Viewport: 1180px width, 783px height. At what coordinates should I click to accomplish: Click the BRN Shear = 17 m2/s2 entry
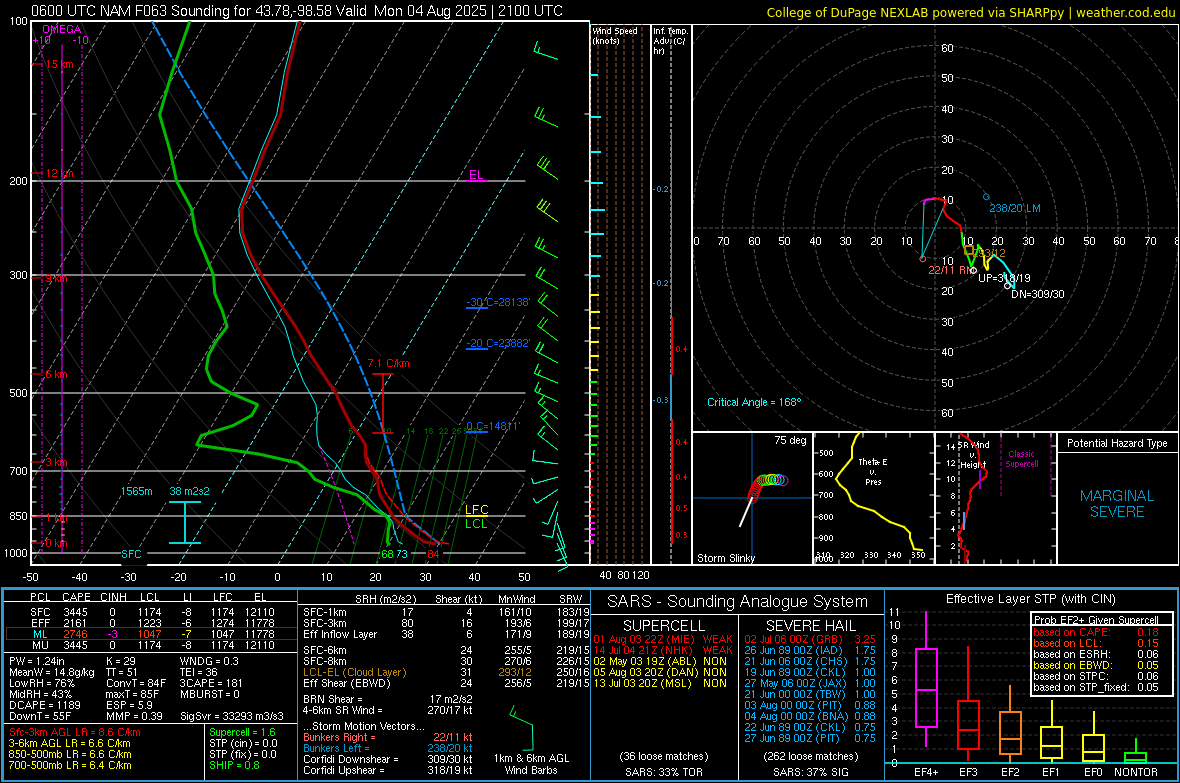coord(389,699)
